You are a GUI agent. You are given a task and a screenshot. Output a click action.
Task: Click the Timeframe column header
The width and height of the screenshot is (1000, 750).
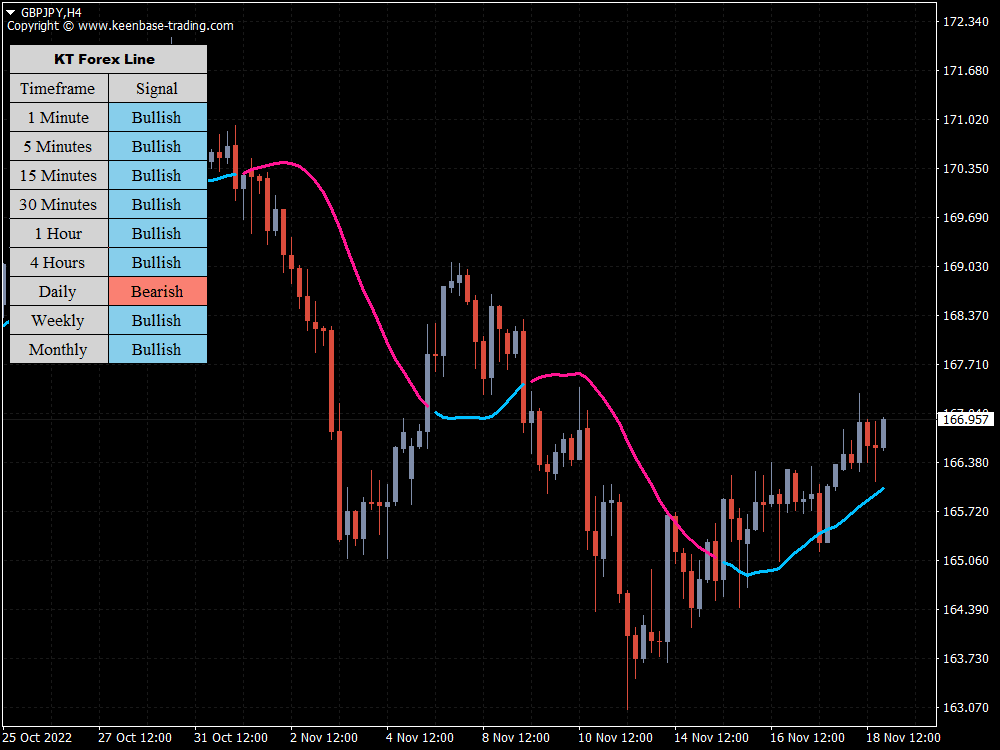[59, 88]
